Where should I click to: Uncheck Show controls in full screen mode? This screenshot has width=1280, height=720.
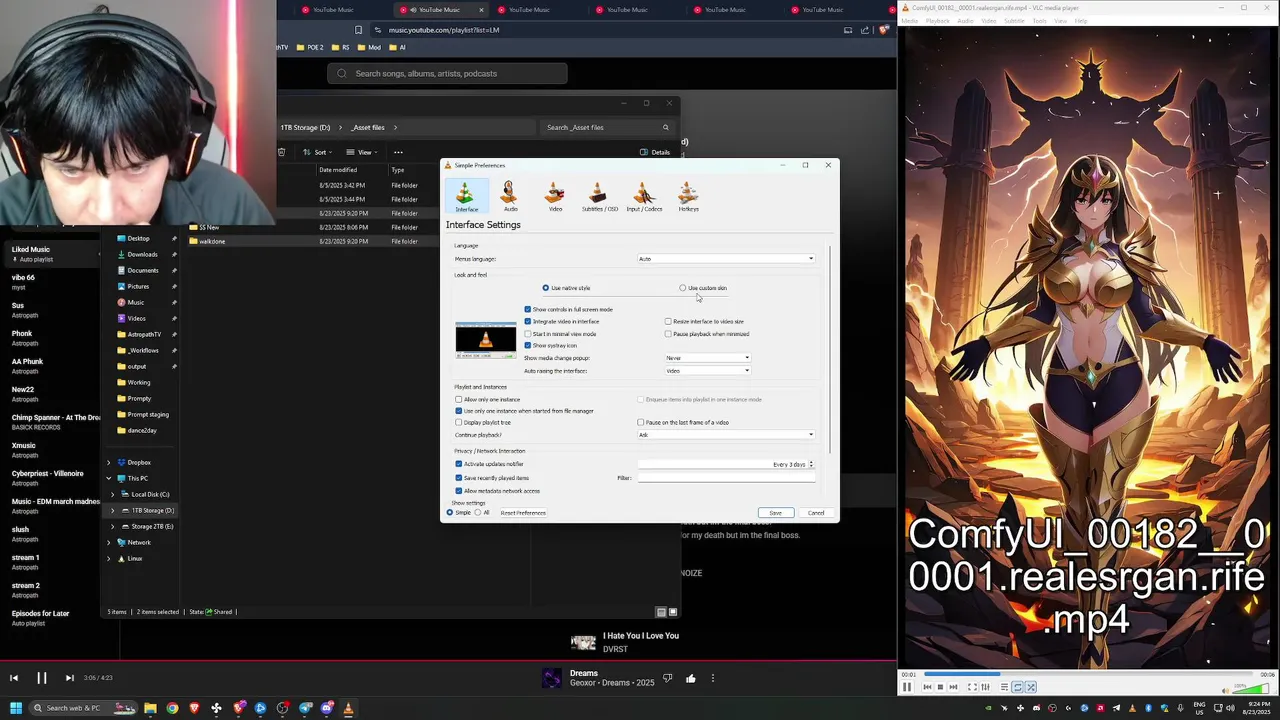click(528, 309)
